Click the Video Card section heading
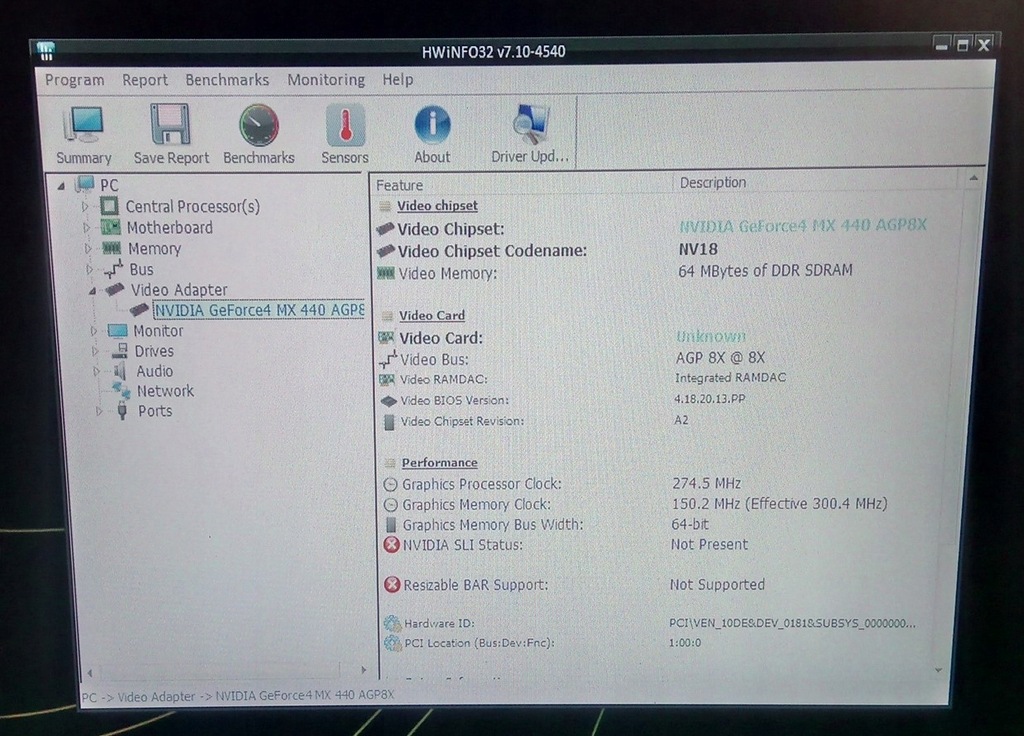 click(x=432, y=315)
